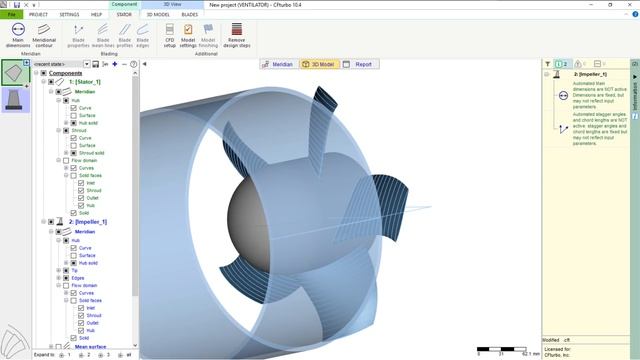Click plus icon to add tree state
Image resolution: width=640 pixels, height=360 pixels.
(x=115, y=64)
